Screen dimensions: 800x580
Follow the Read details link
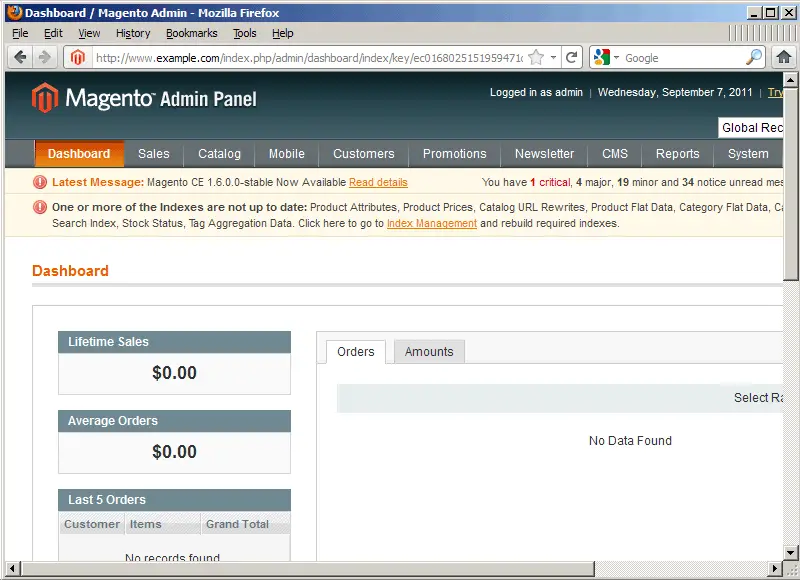coord(378,182)
